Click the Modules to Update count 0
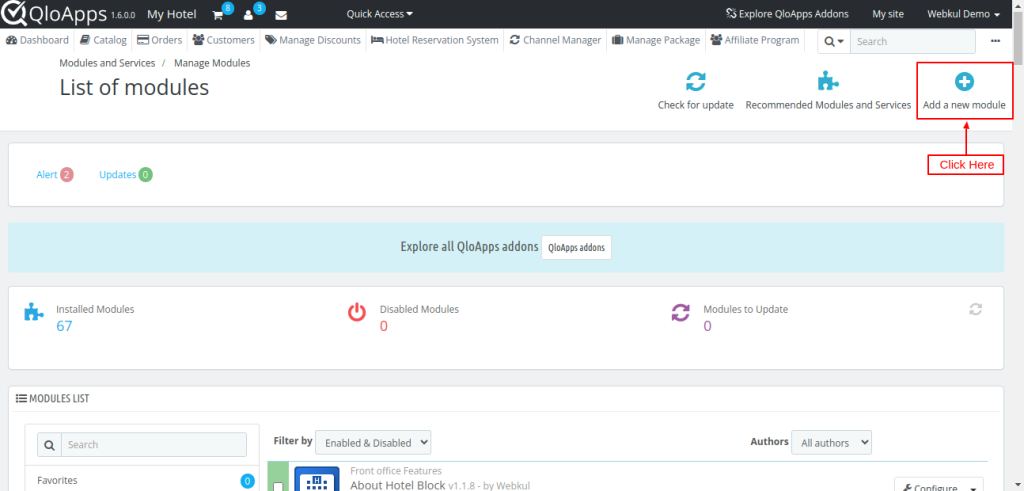 [707, 326]
